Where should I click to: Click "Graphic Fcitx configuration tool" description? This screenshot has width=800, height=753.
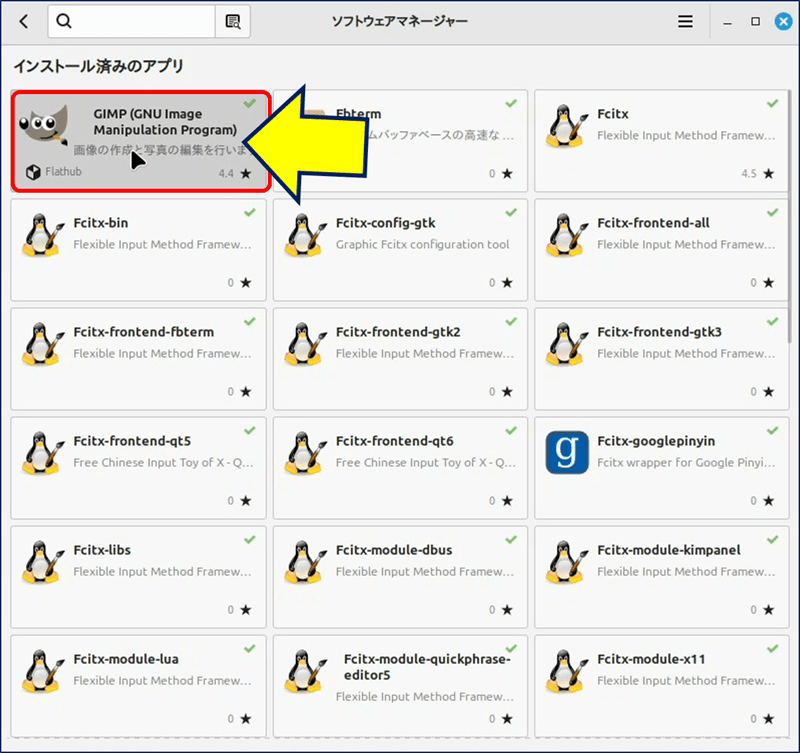click(x=422, y=245)
